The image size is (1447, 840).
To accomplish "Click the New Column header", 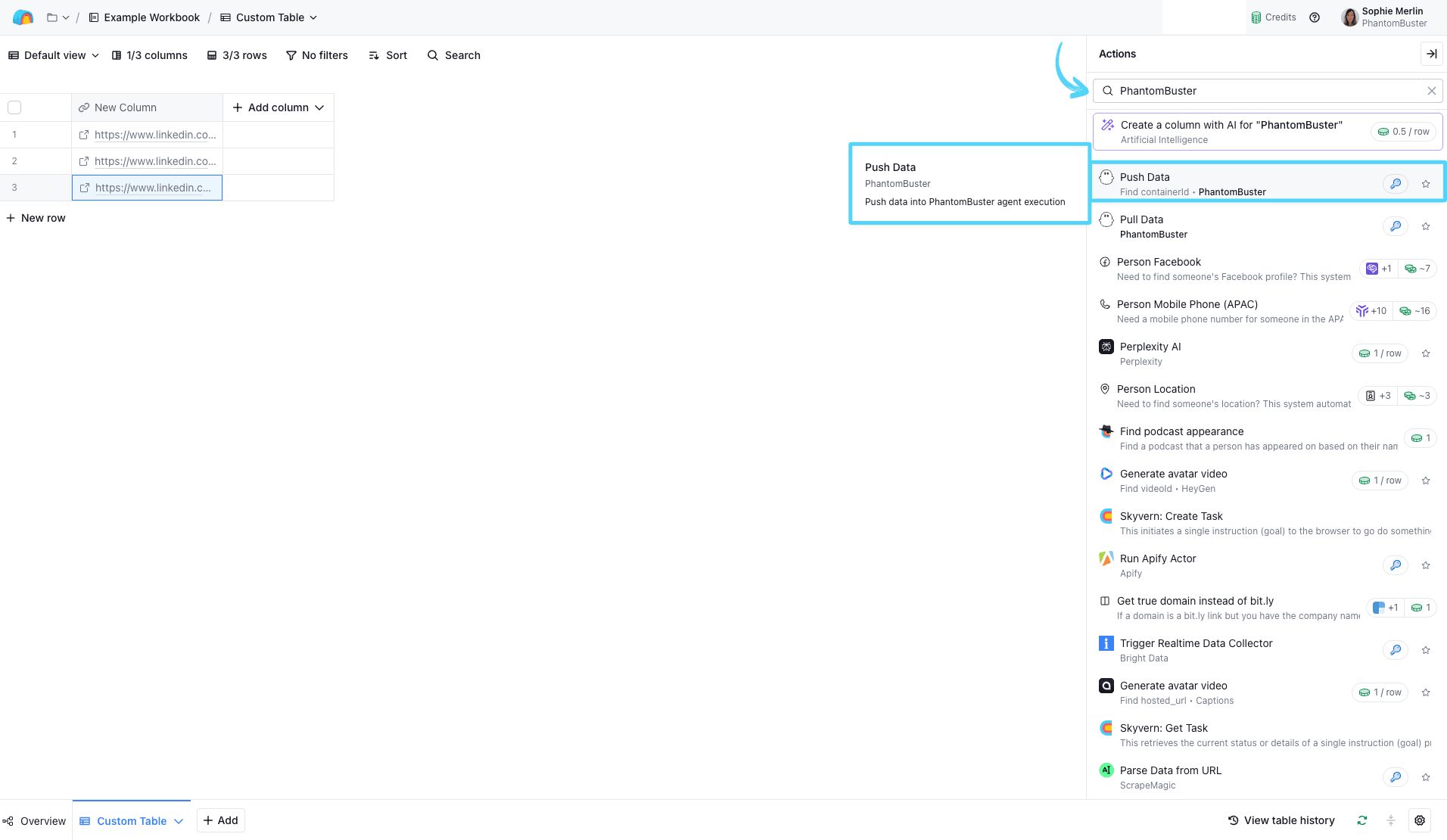I will [147, 107].
